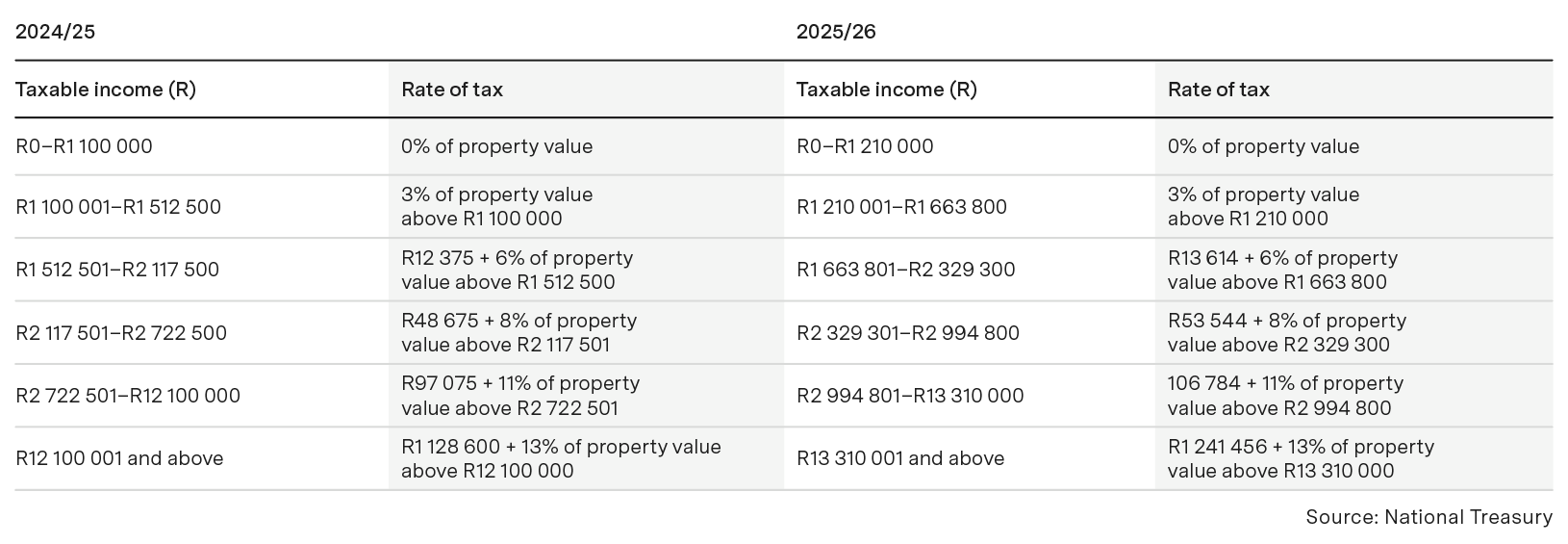Screen dimensions: 1568x544
Task: Select the R2 117 501–R2 722 500 cell
Action: 121,333
